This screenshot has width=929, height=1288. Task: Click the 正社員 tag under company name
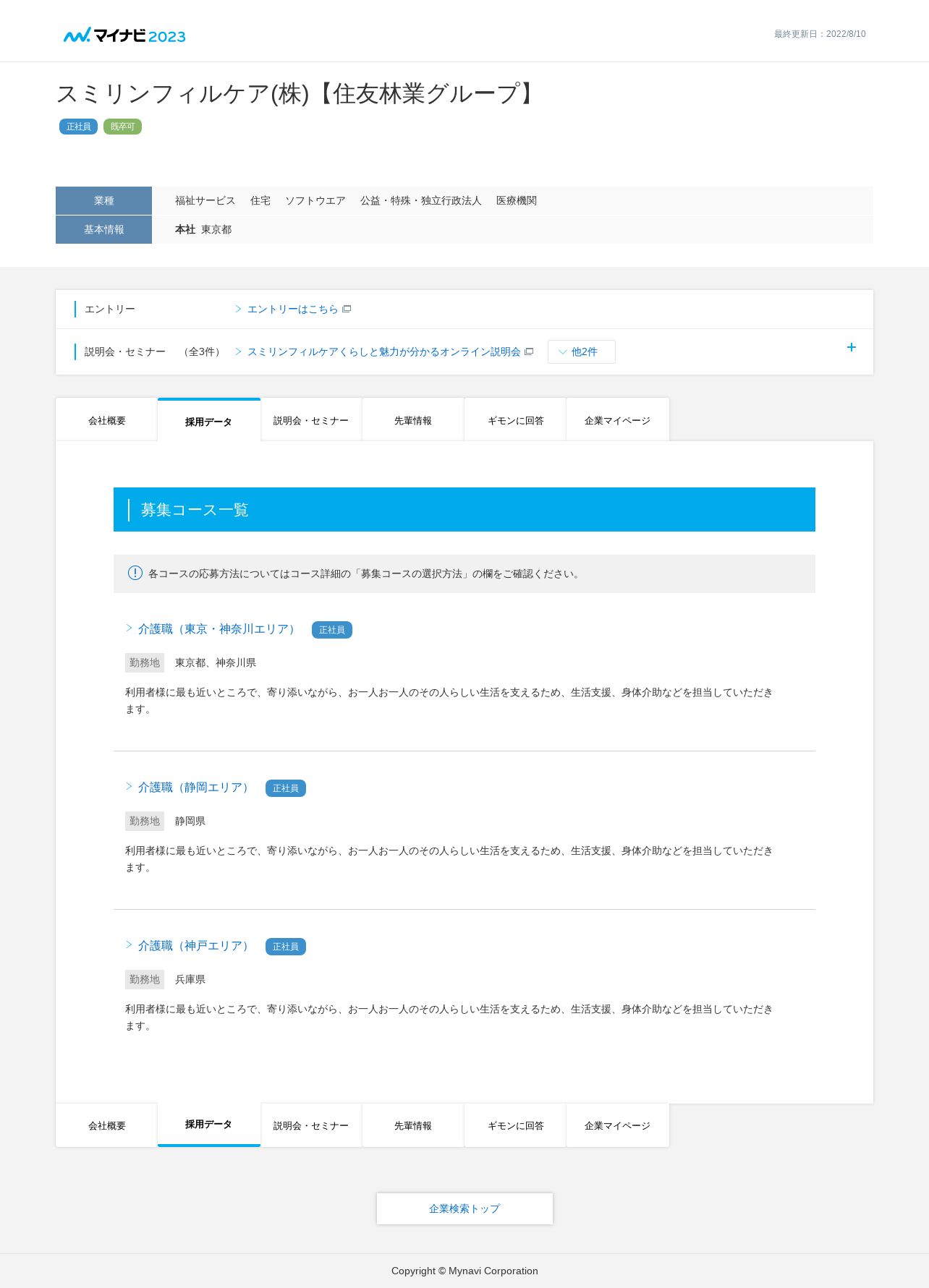tap(78, 127)
